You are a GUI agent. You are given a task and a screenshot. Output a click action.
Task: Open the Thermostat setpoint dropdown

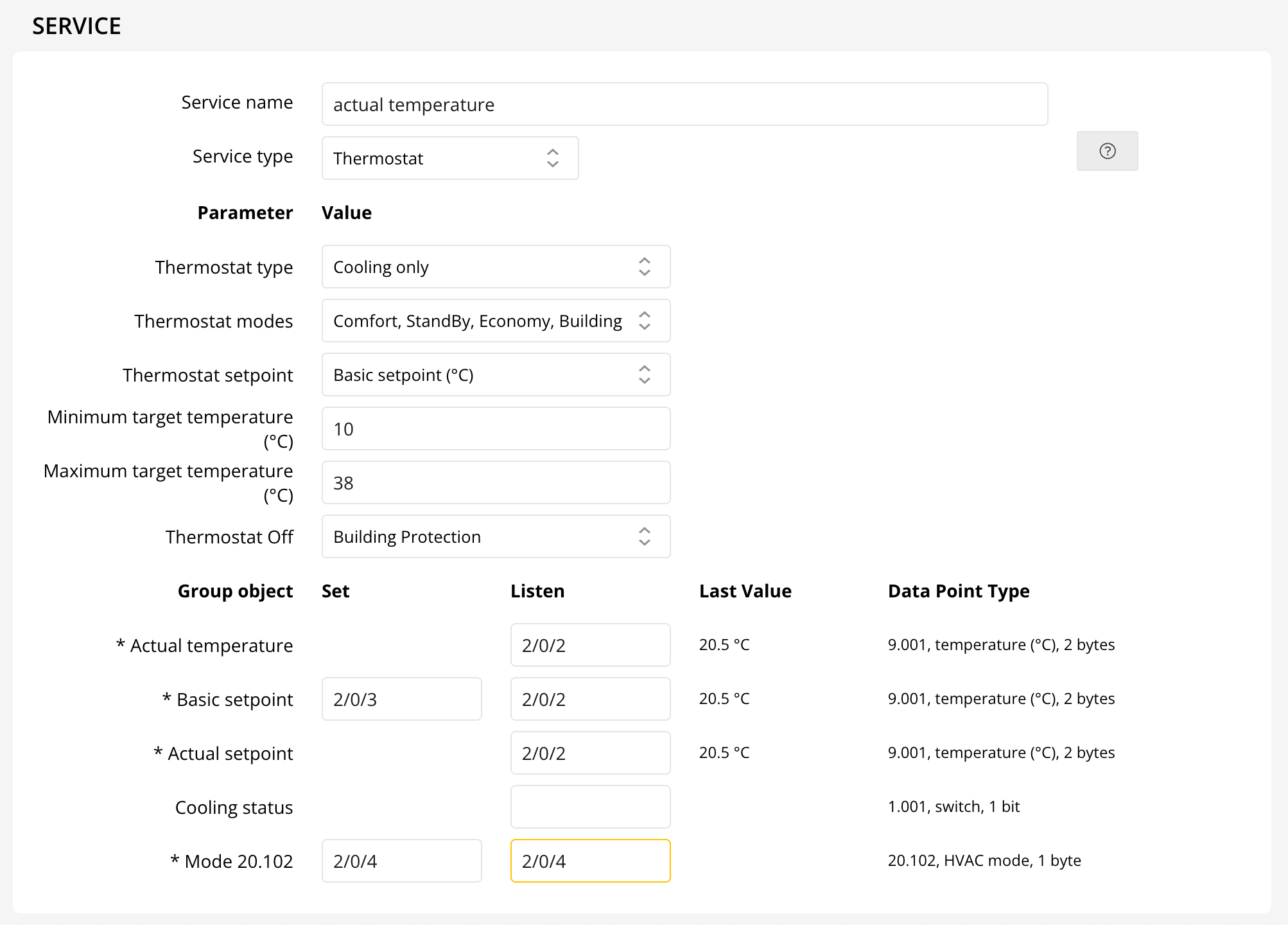click(495, 374)
